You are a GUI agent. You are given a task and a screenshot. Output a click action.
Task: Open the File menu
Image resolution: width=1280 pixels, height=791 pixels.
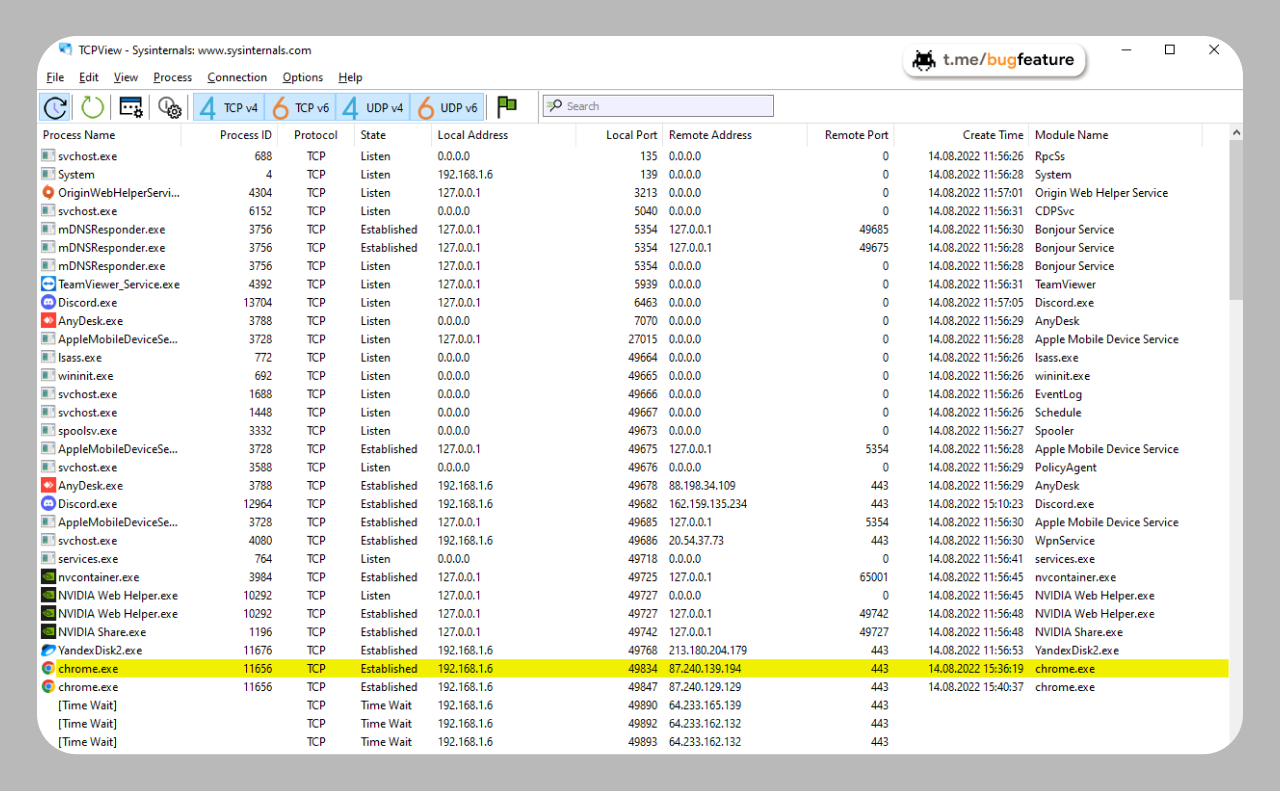coord(55,77)
